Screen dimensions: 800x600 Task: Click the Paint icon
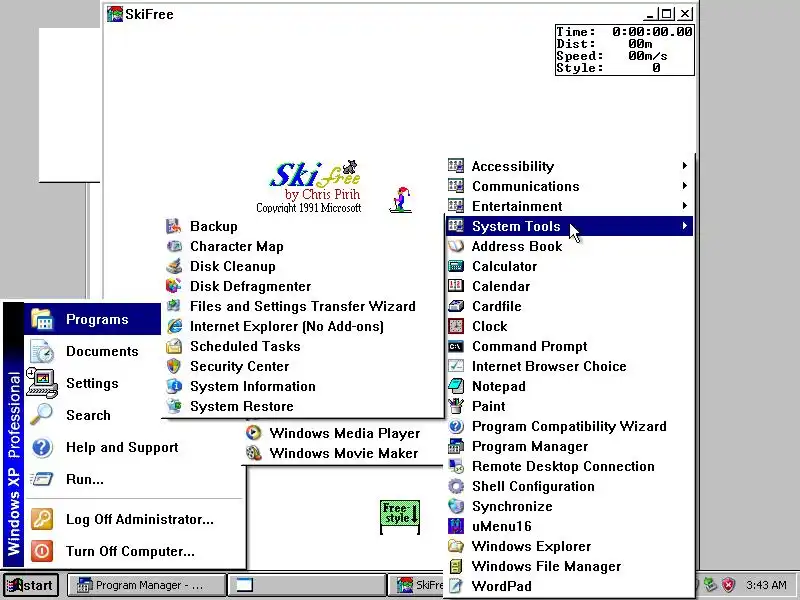456,406
